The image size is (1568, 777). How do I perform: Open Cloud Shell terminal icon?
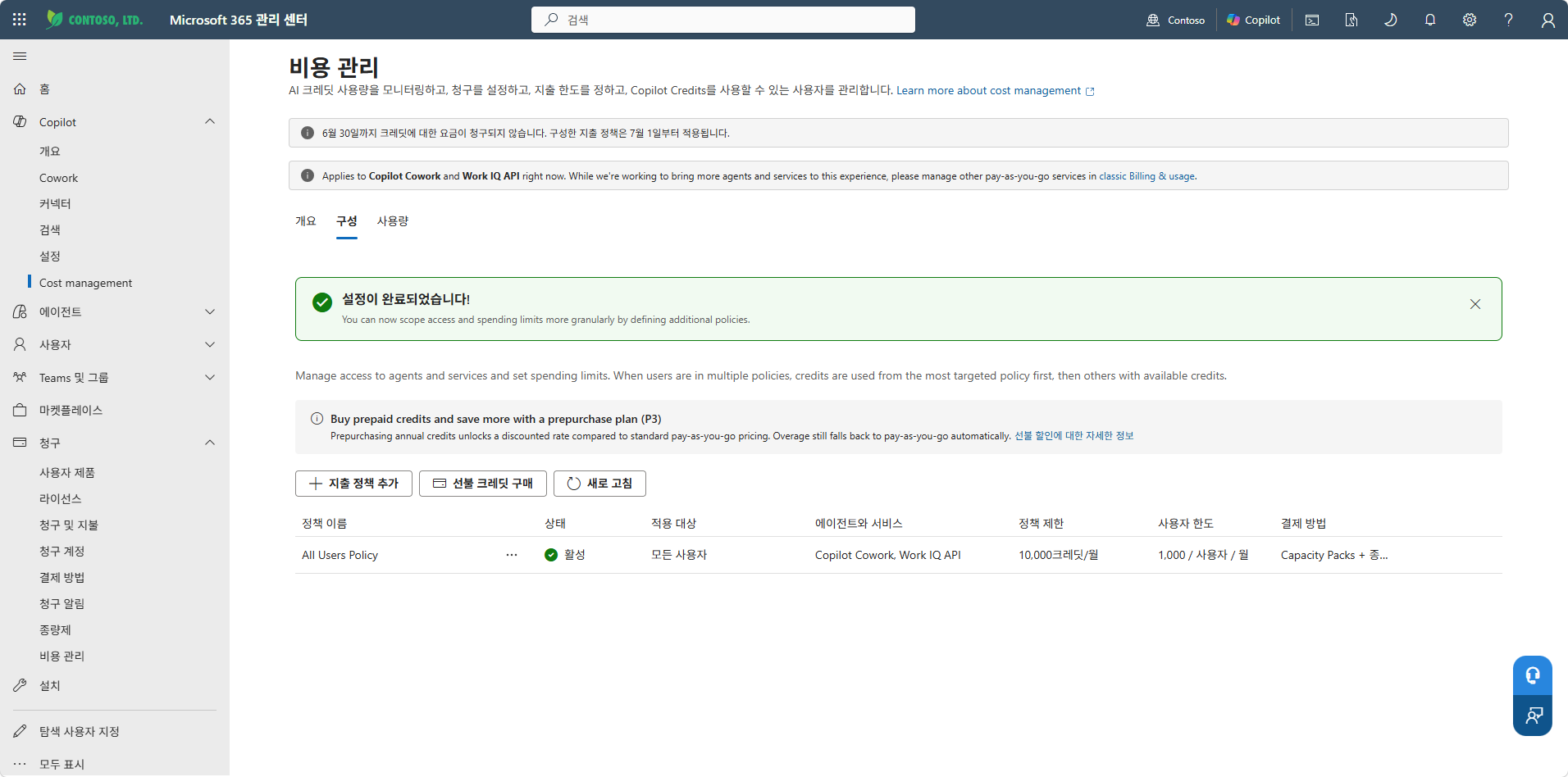pyautogui.click(x=1312, y=20)
